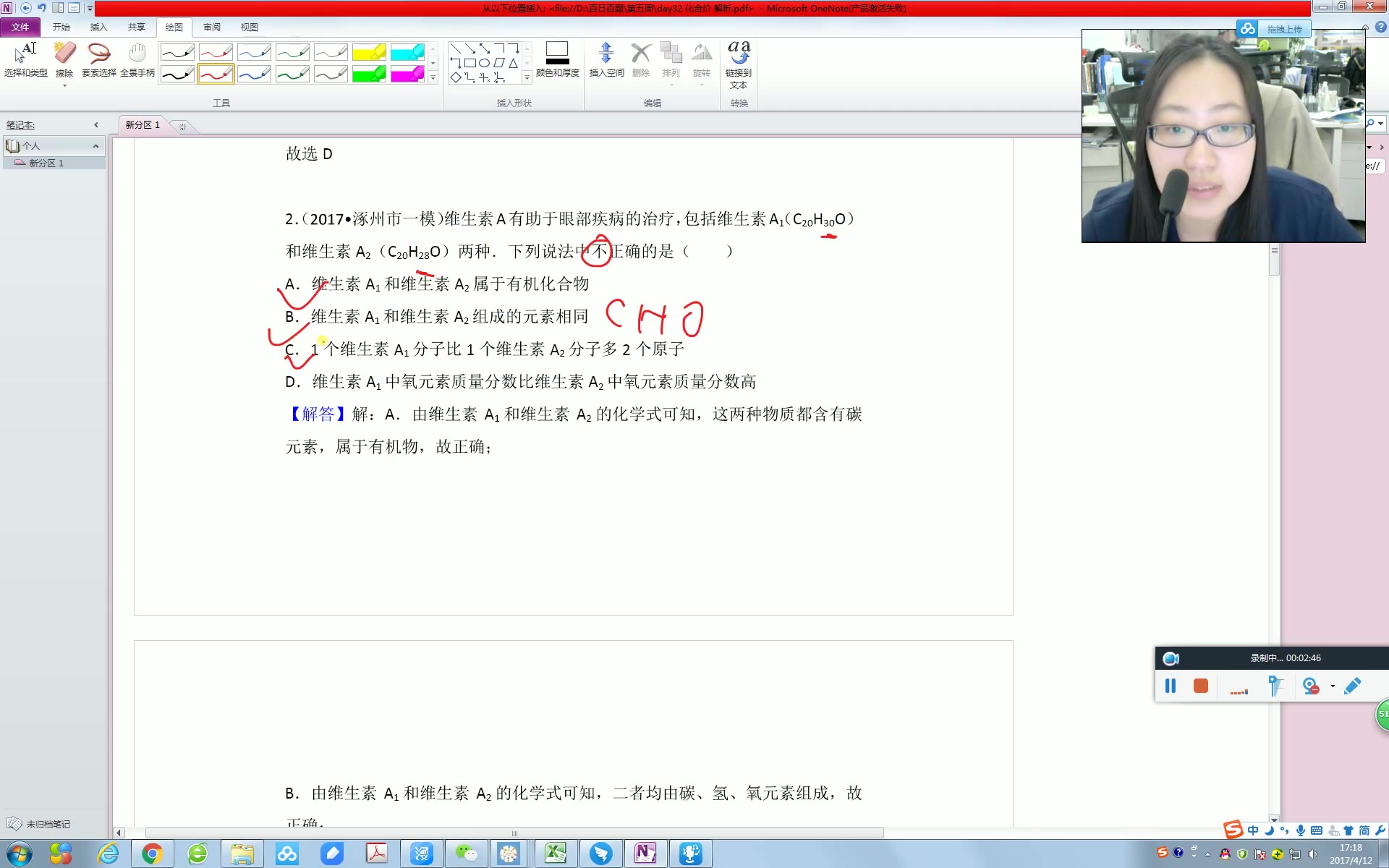Stop the ongoing recording

[x=1200, y=686]
